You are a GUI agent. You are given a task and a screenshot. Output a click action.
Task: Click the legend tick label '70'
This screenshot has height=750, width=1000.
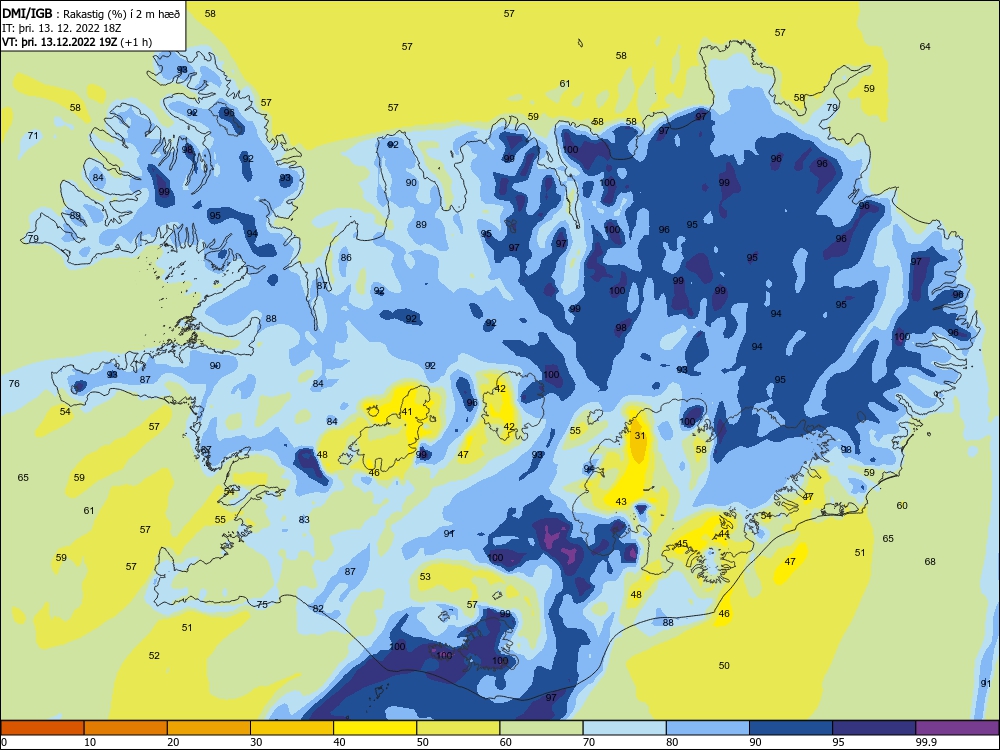[x=589, y=742]
